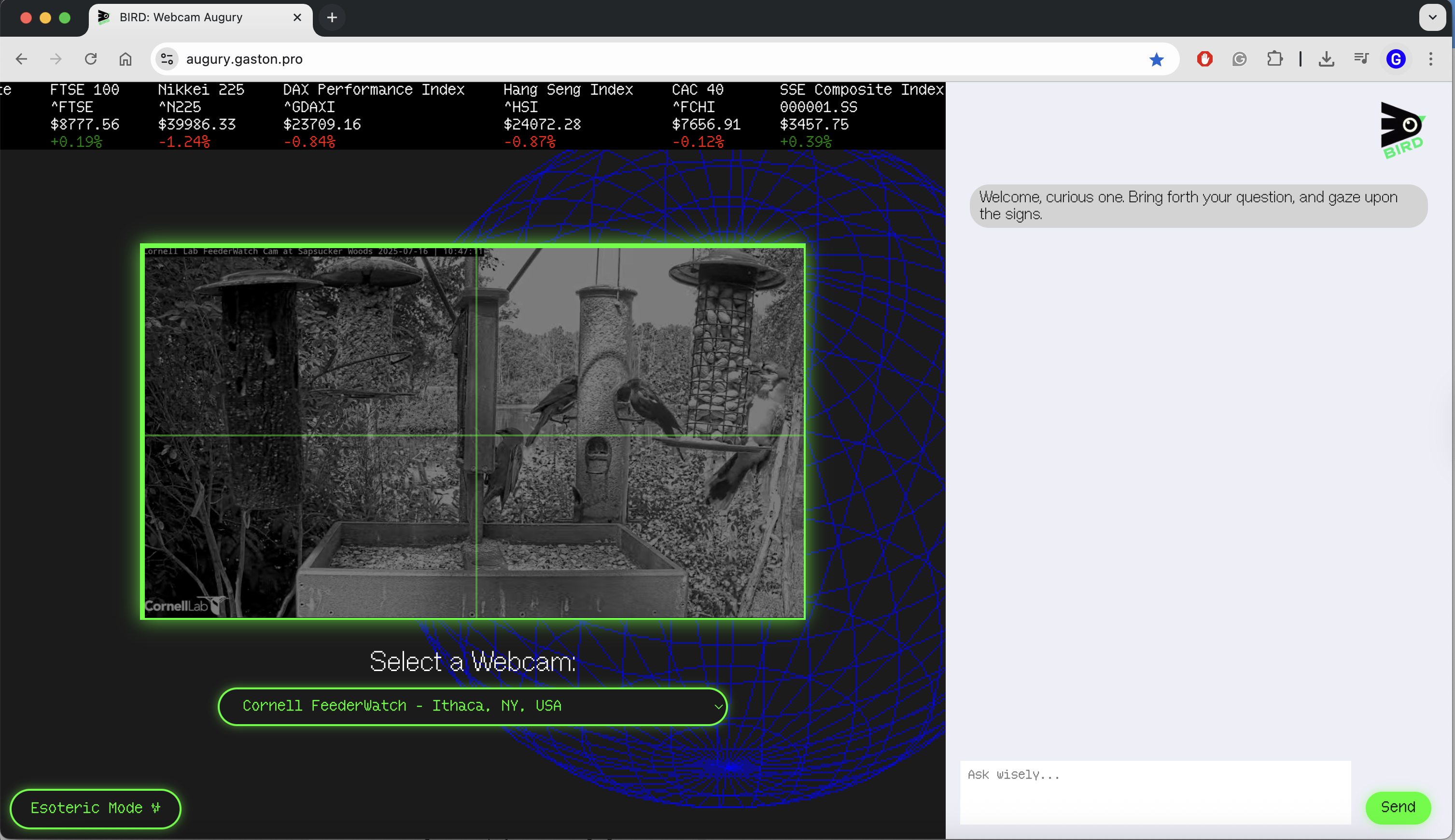Open the Extensions puzzle icon

1274,59
